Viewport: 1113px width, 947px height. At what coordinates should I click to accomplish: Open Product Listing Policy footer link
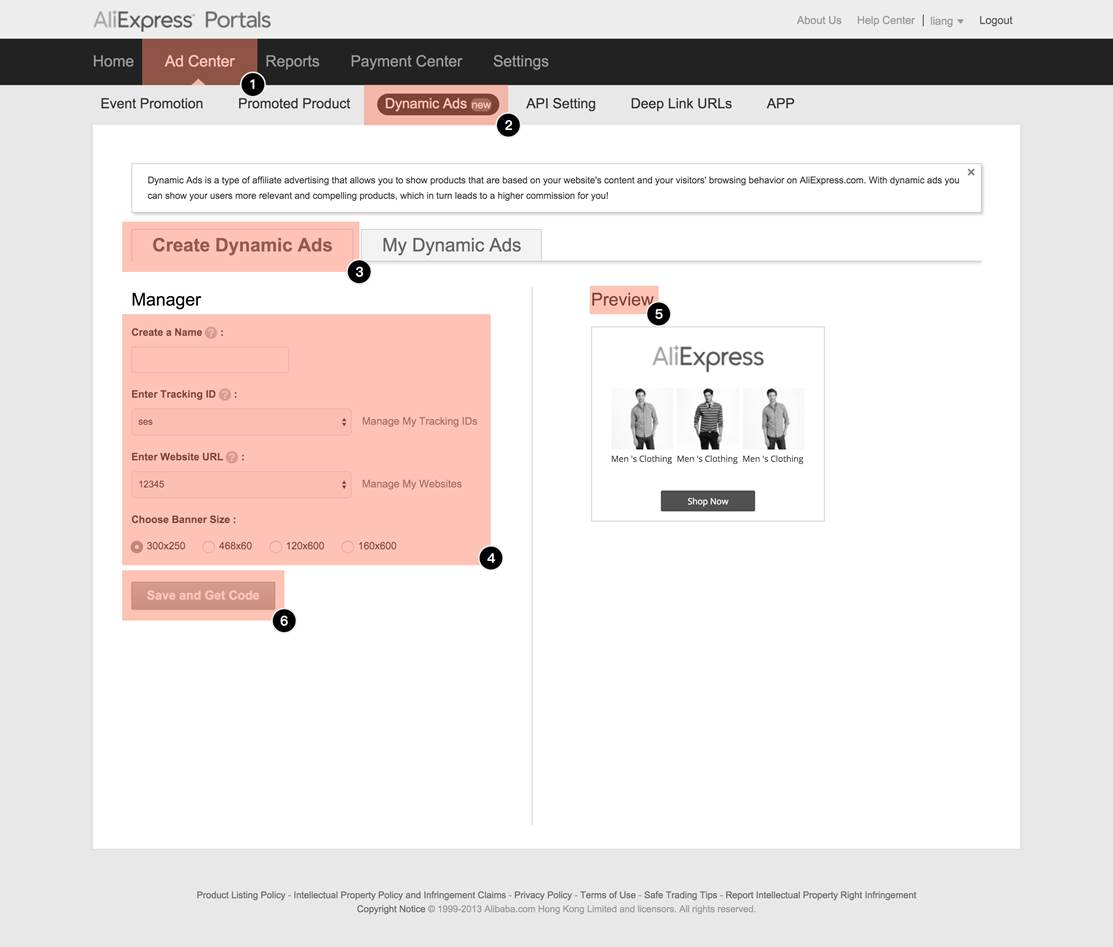pyautogui.click(x=241, y=895)
